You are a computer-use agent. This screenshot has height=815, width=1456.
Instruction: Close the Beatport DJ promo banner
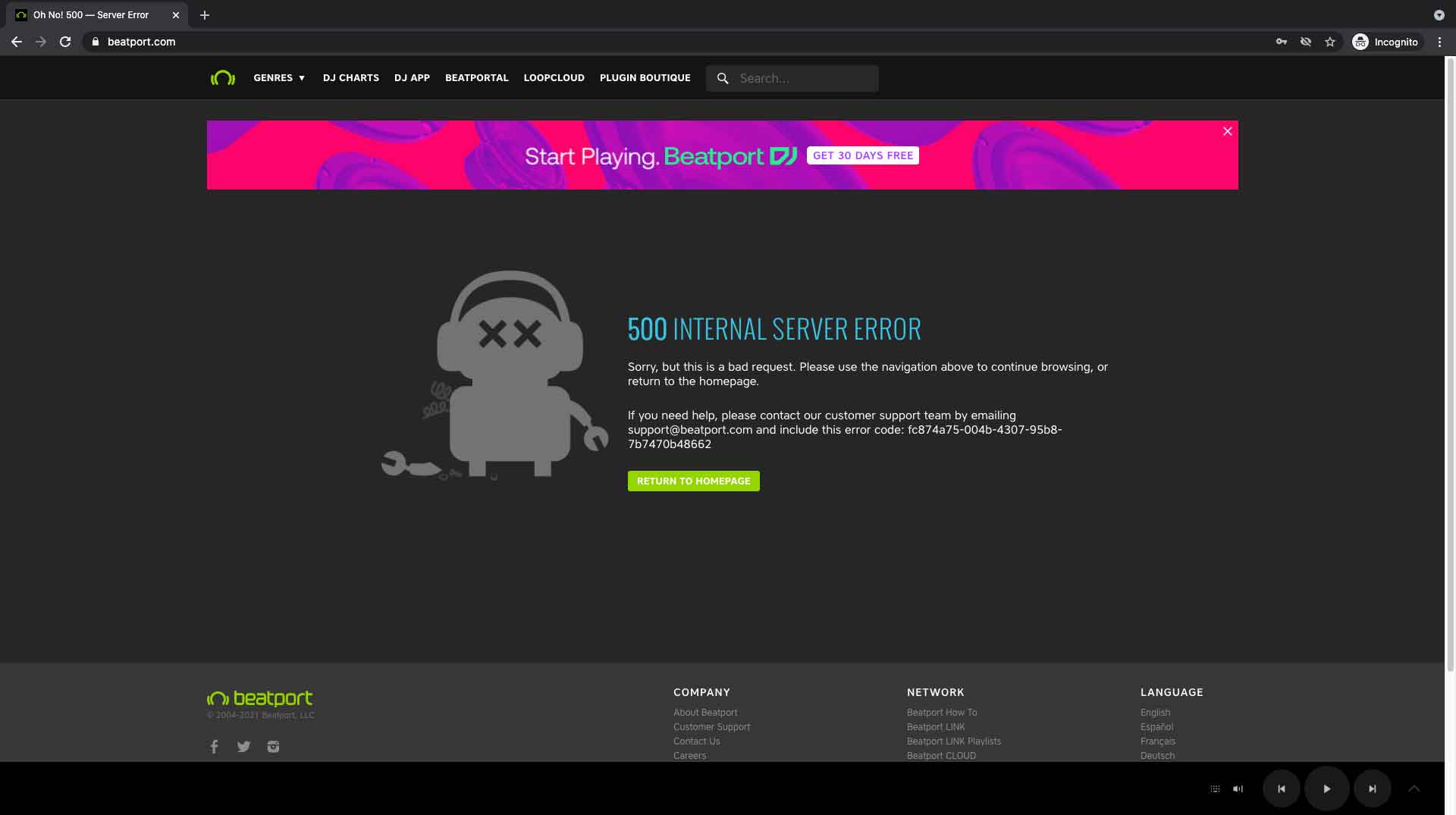[1227, 131]
